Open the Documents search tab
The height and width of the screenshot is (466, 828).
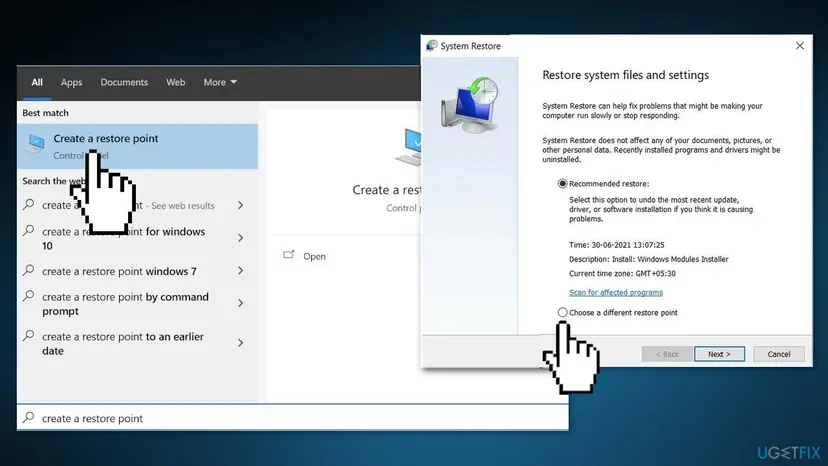[124, 82]
